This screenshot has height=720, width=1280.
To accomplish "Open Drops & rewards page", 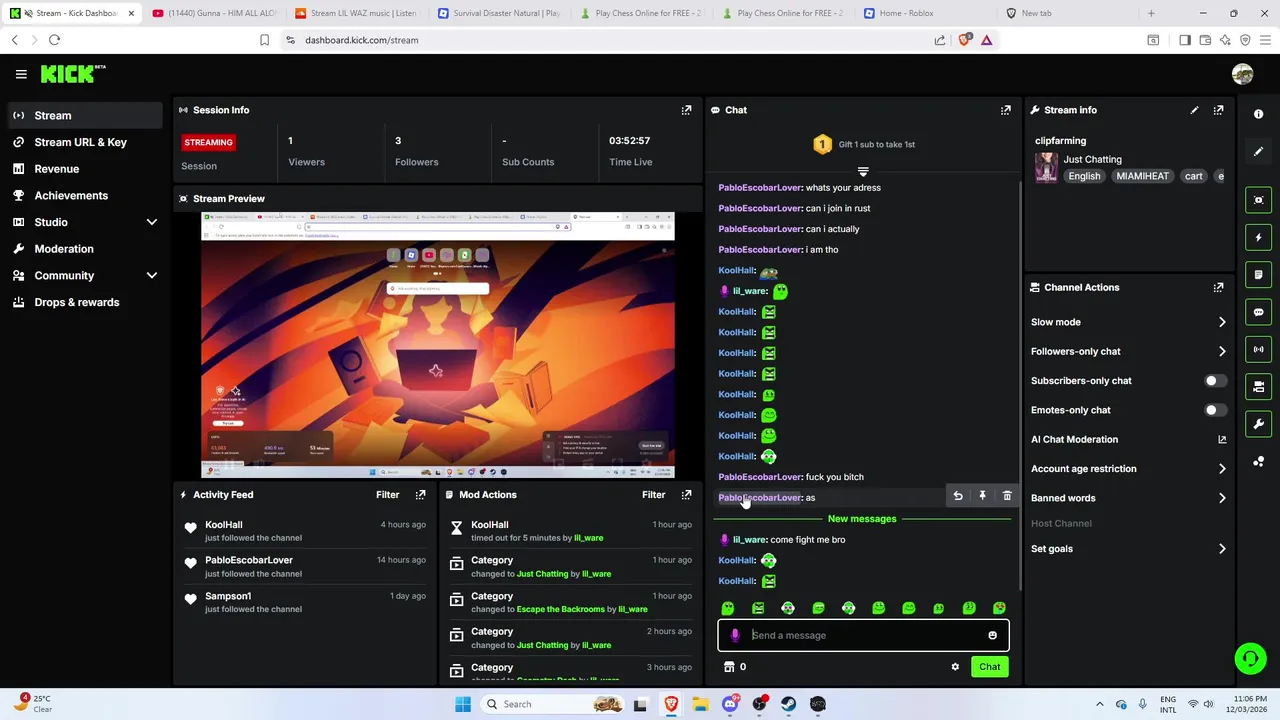I will click(x=84, y=302).
